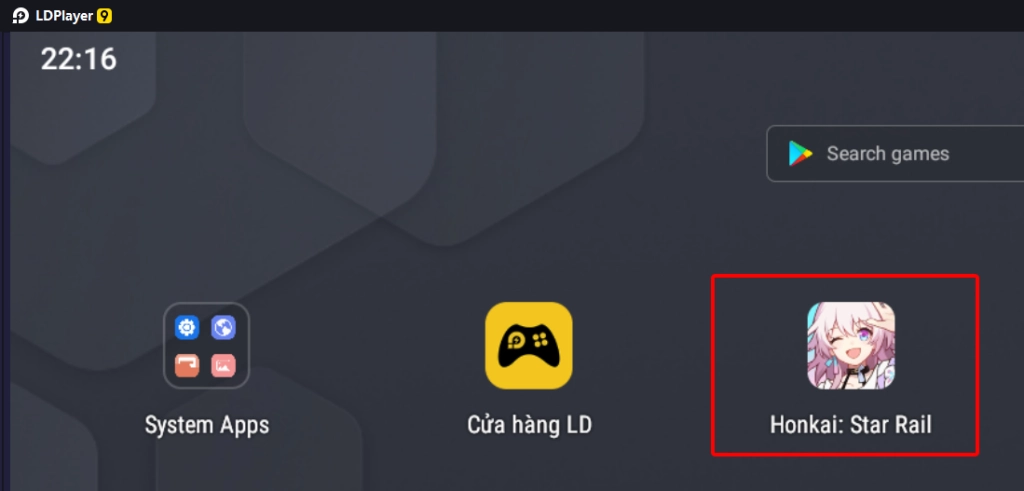Open the blue Settings gear in System Apps
The image size is (1024, 491).
click(187, 327)
